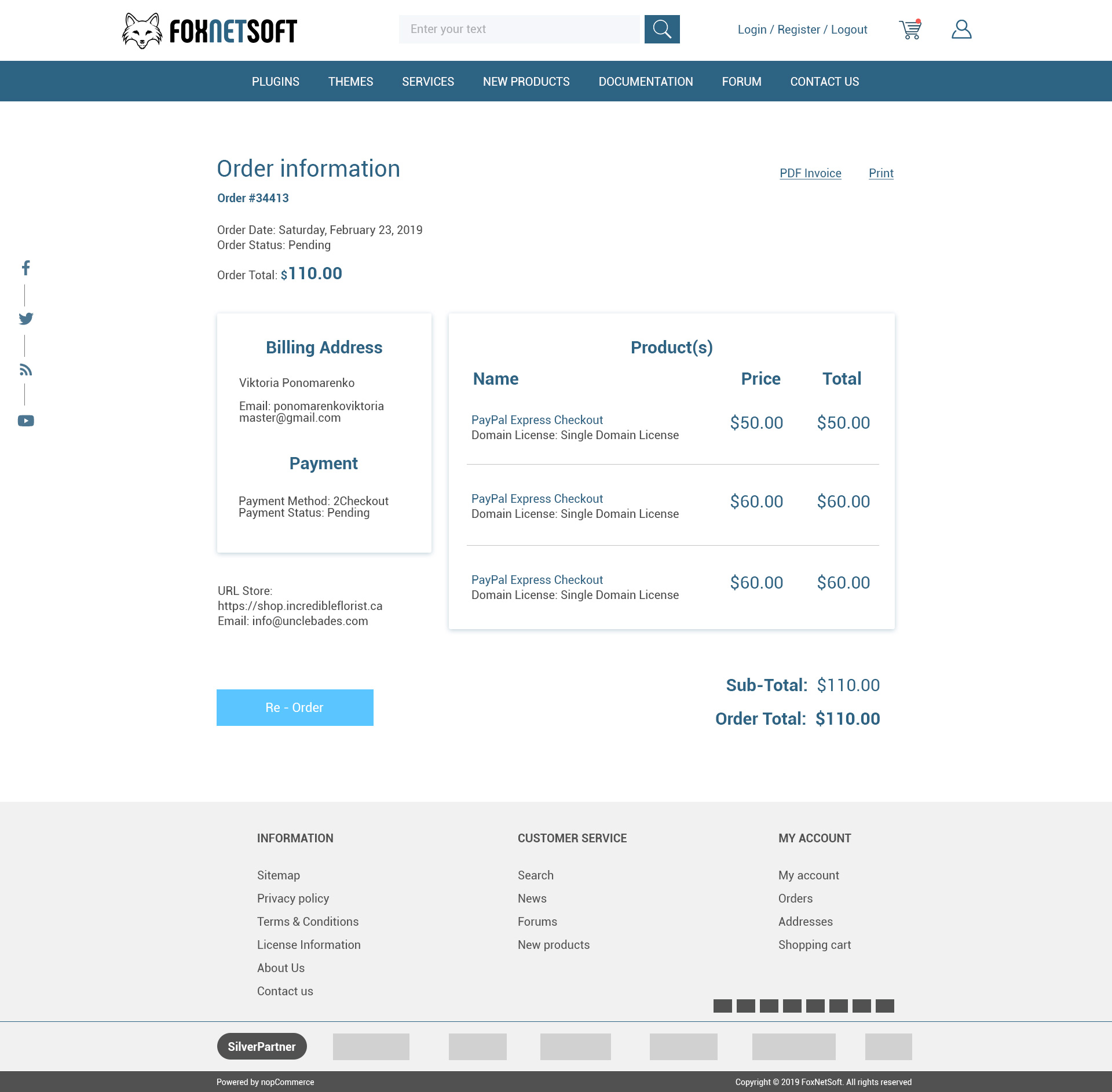Screen dimensions: 1112x1092
Task: Click the Facebook icon in the sidebar
Action: coord(26,268)
